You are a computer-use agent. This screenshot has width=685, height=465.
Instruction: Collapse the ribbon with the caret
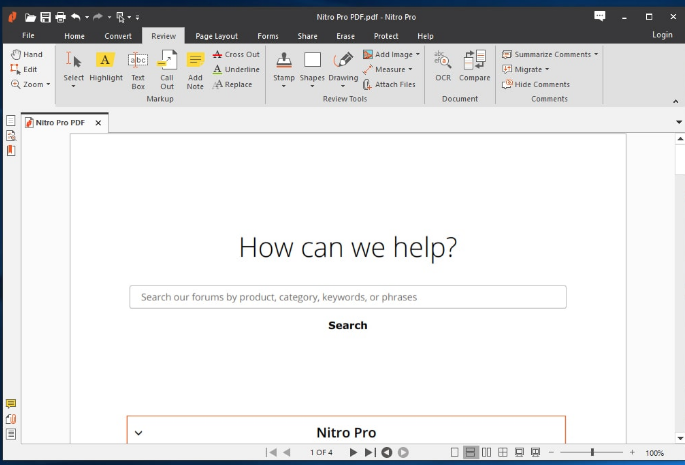[675, 101]
